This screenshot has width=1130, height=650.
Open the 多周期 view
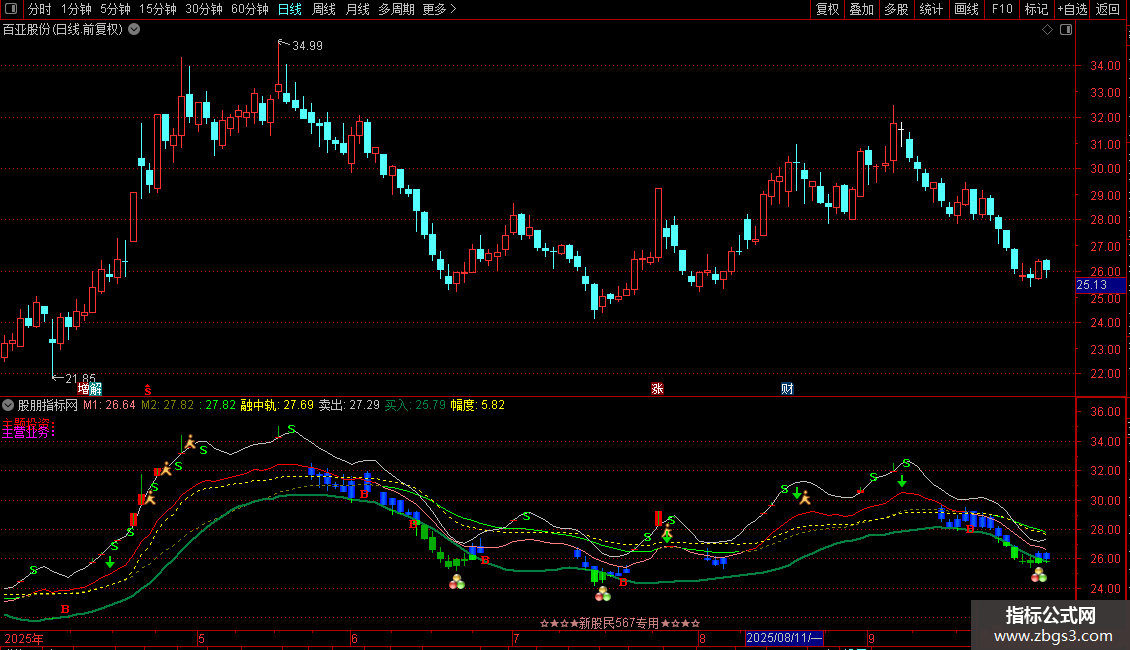396,9
